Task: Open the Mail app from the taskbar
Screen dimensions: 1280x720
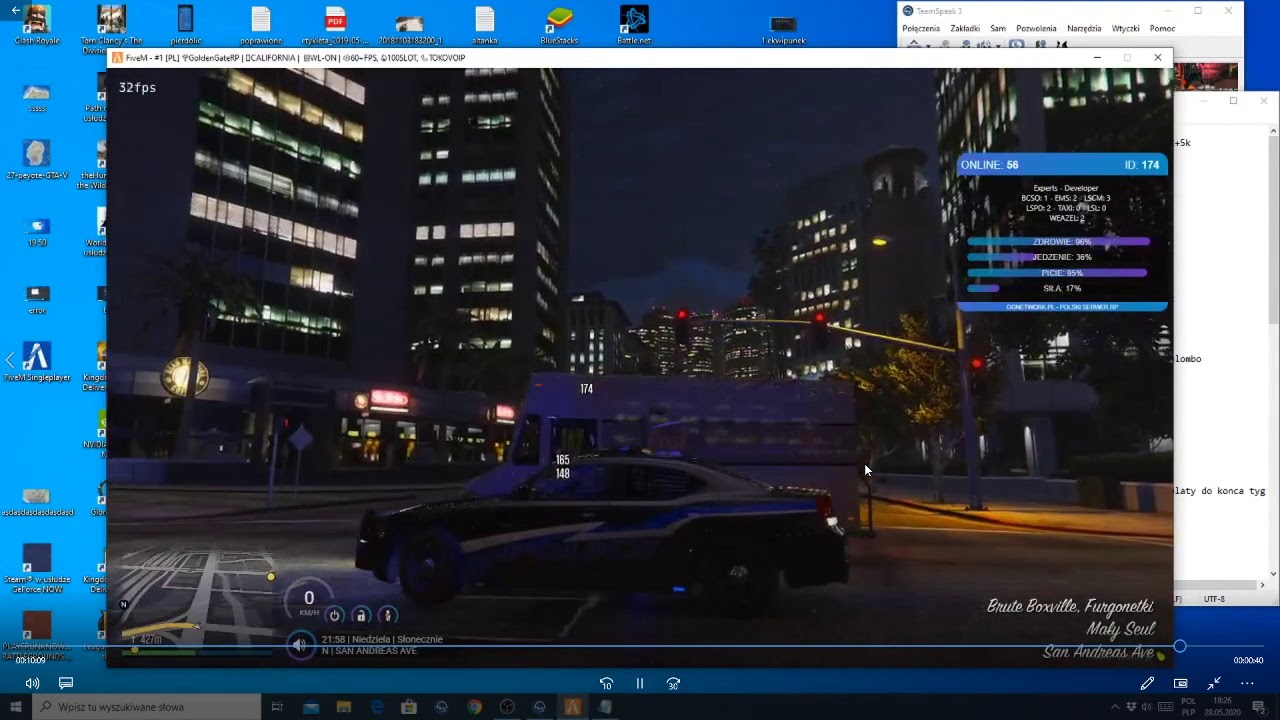Action: point(311,707)
